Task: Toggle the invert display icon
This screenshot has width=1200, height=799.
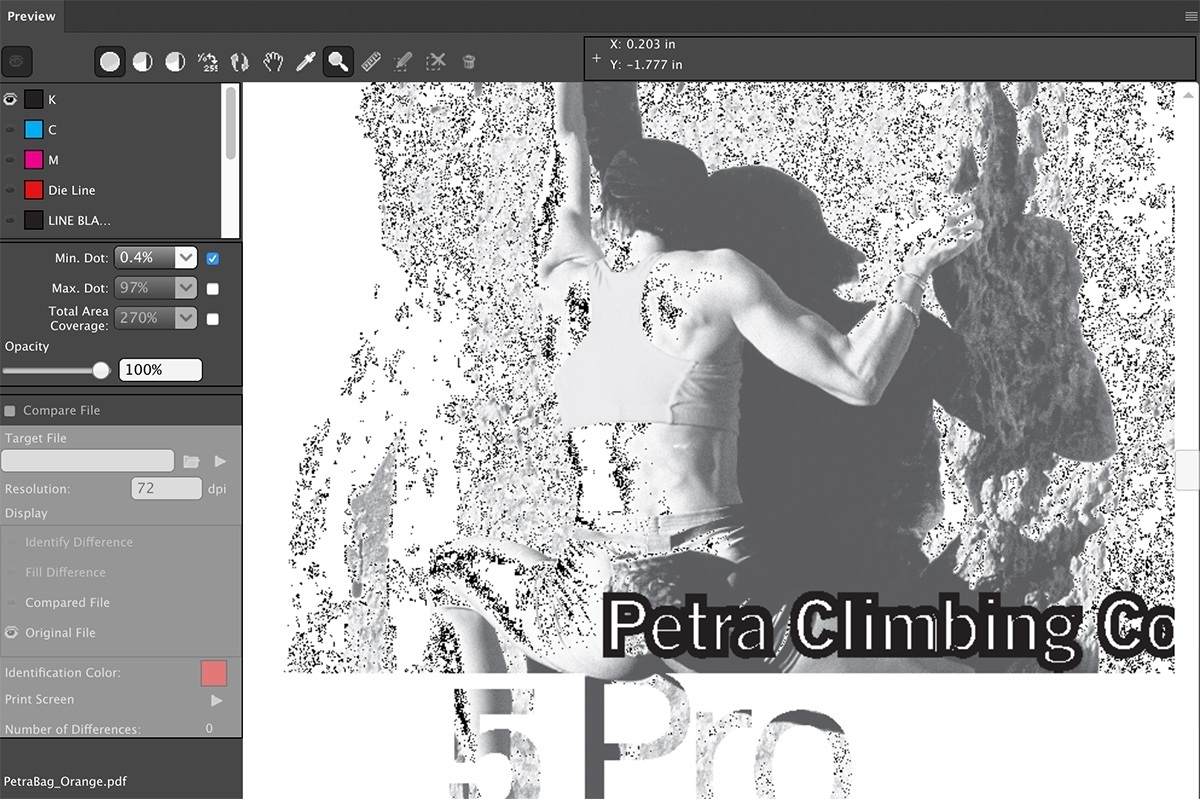Action: [x=238, y=61]
